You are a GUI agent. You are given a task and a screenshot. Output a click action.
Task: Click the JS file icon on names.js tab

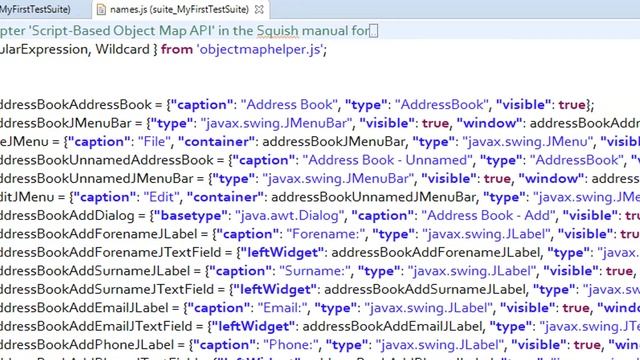pyautogui.click(x=100, y=9)
